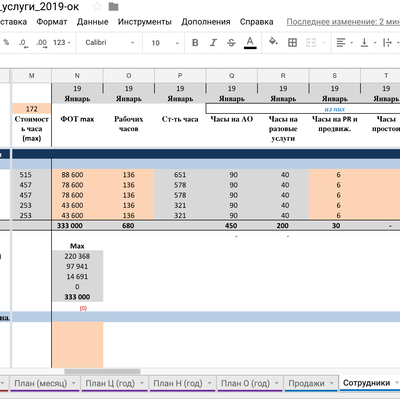Open cell borders menu

pyautogui.click(x=292, y=43)
